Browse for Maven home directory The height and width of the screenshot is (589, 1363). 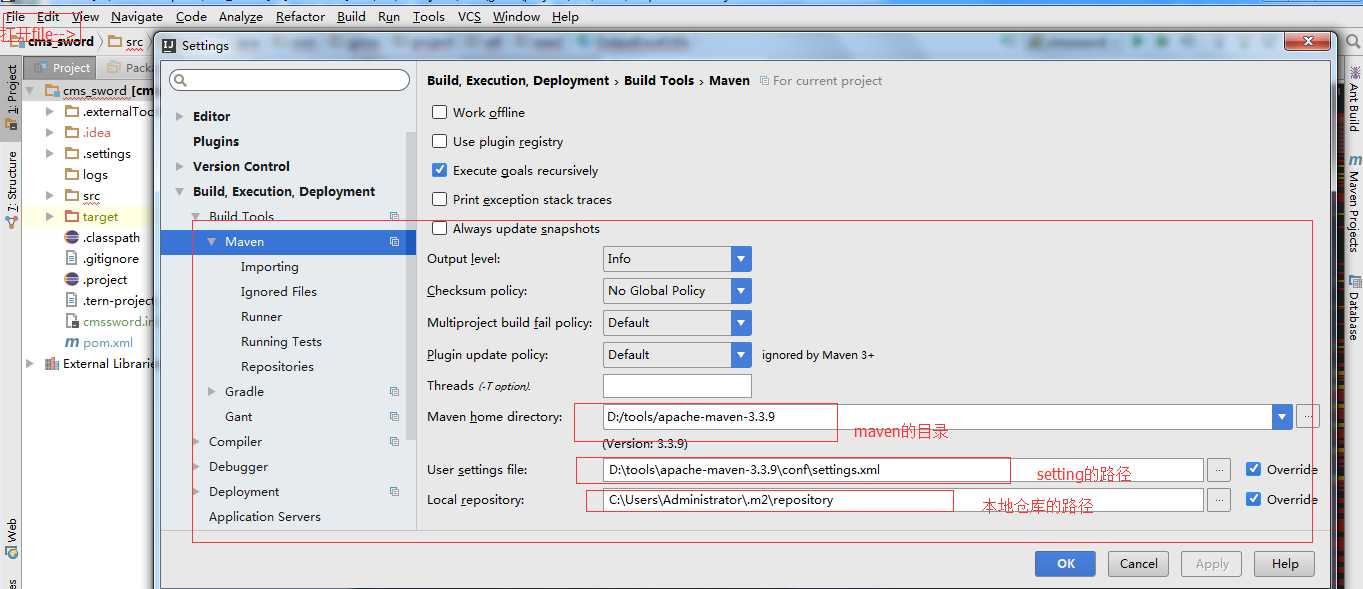1308,417
